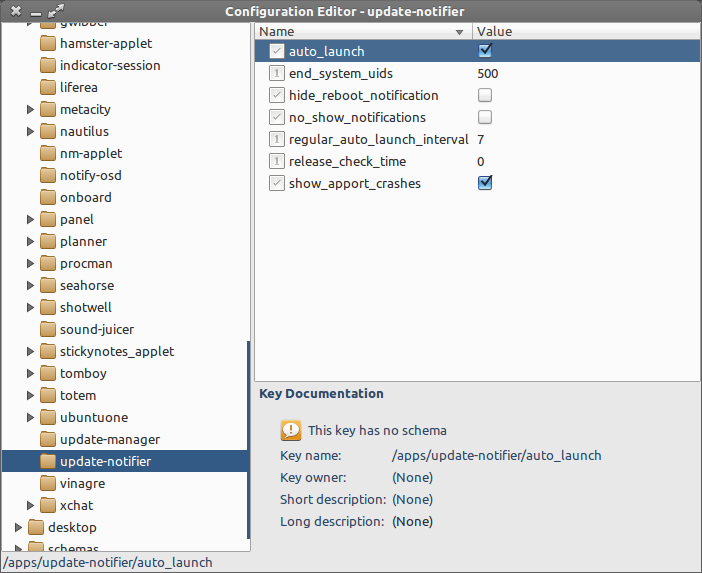Expand the shotwell tree node
Viewport: 702px width, 573px height.
pyautogui.click(x=30, y=307)
